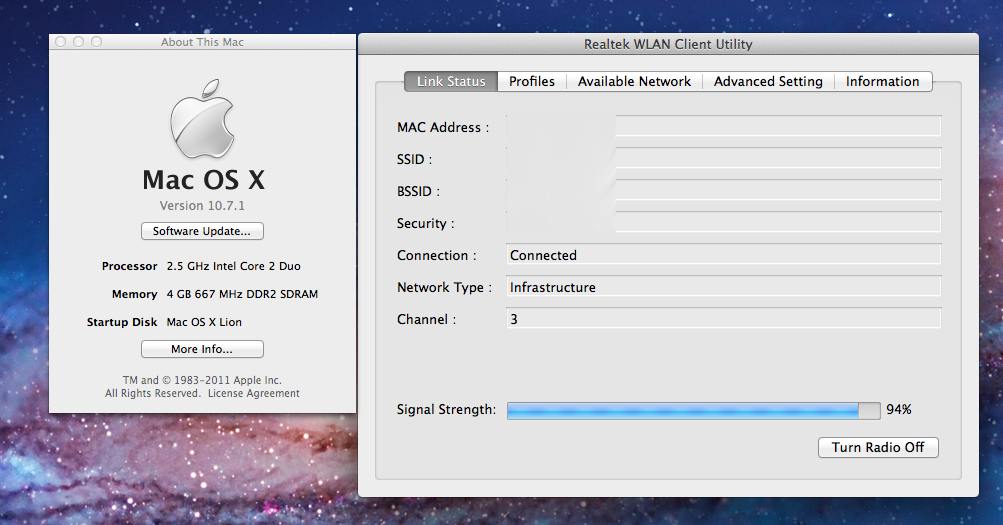This screenshot has height=525, width=1003.
Task: Select the SSID field
Action: point(723,159)
